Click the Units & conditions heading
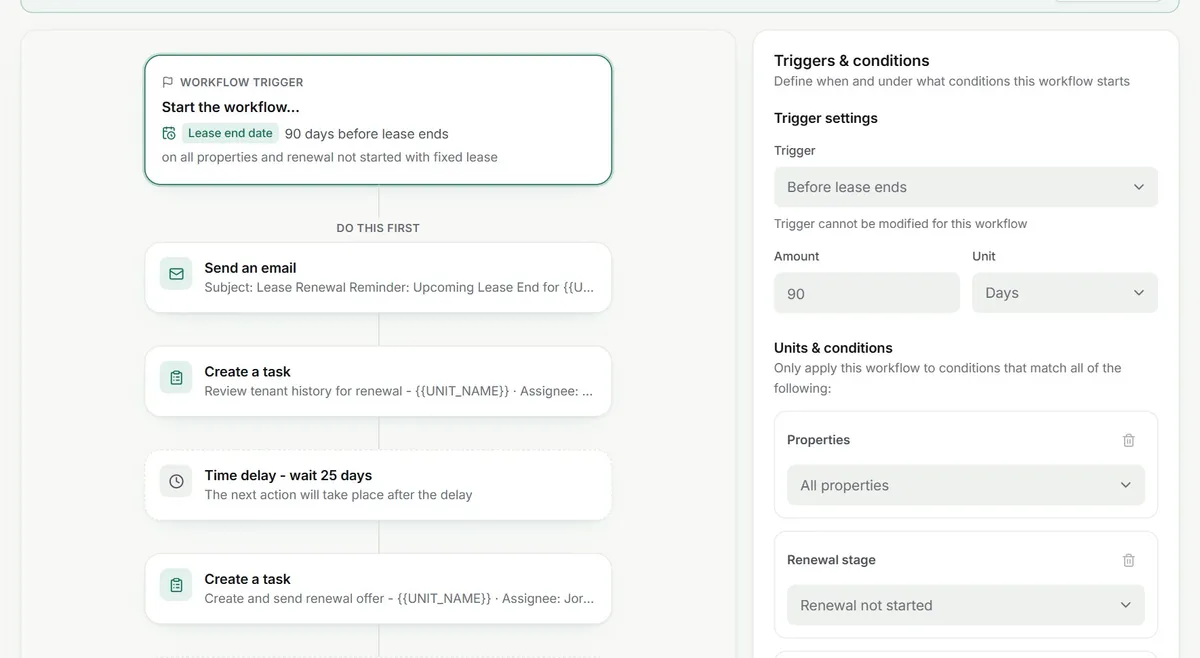The image size is (1200, 658). 833,348
